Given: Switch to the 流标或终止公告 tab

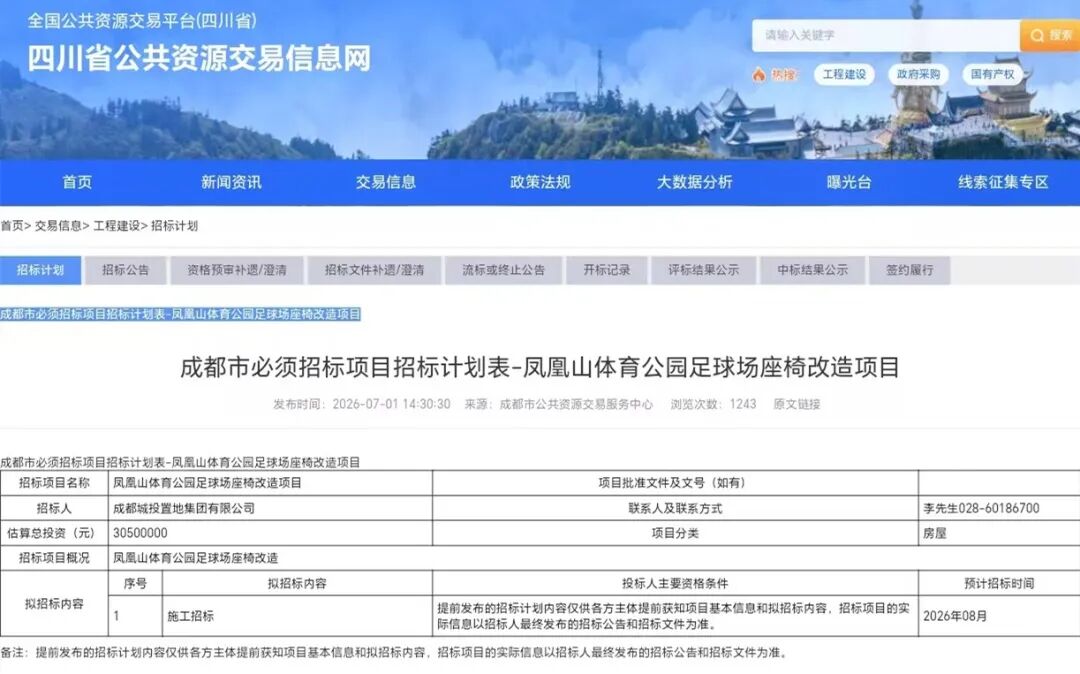Looking at the screenshot, I should point(503,270).
